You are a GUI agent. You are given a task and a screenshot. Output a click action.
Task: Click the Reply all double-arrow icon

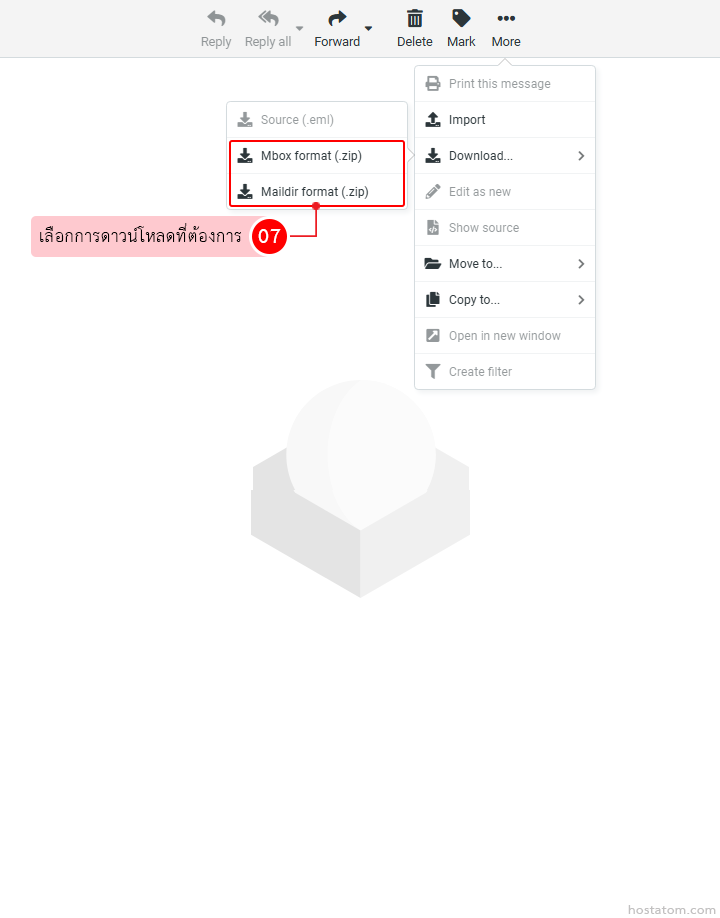(268, 19)
